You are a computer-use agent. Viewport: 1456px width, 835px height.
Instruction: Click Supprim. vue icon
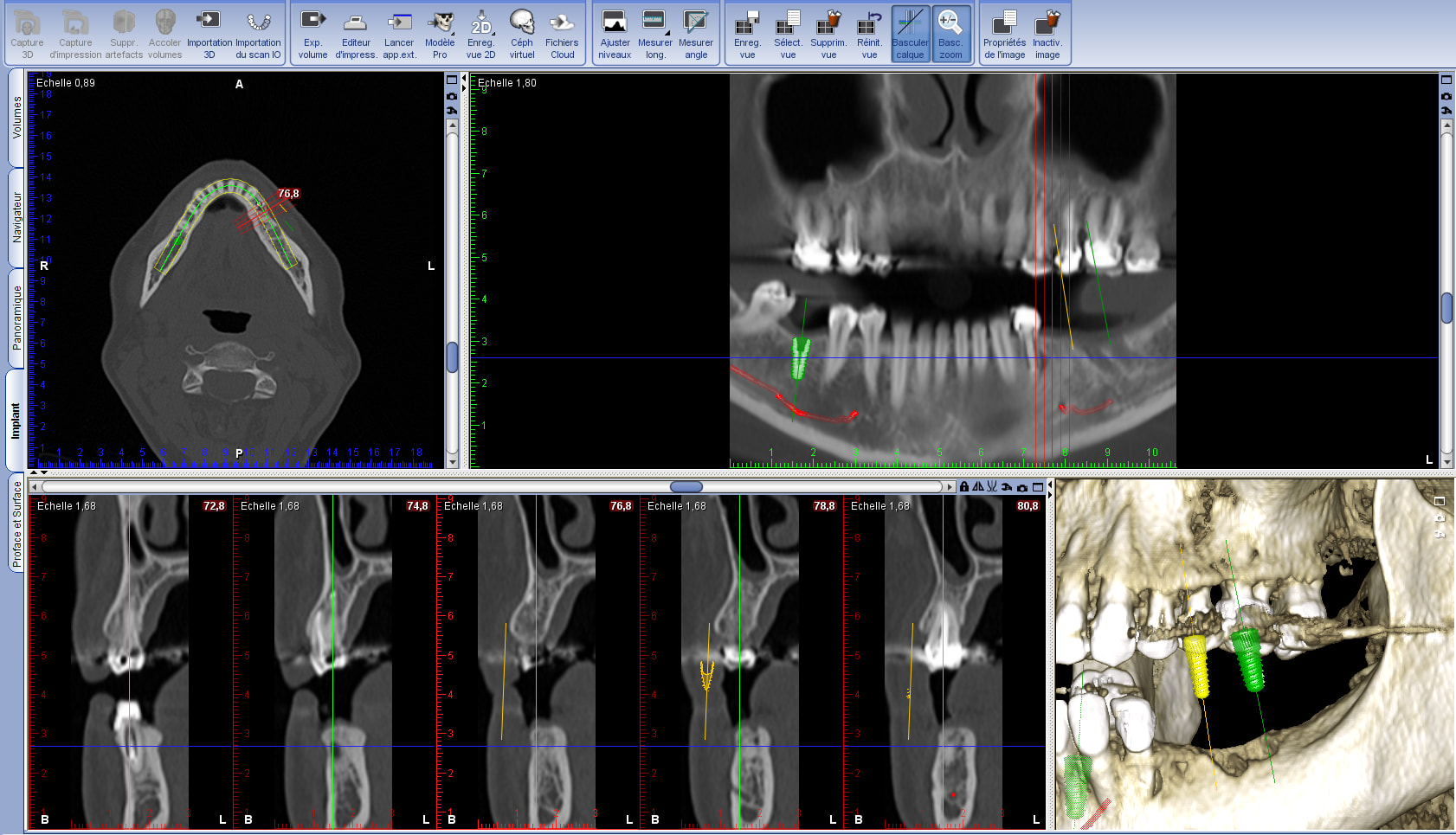point(828,35)
